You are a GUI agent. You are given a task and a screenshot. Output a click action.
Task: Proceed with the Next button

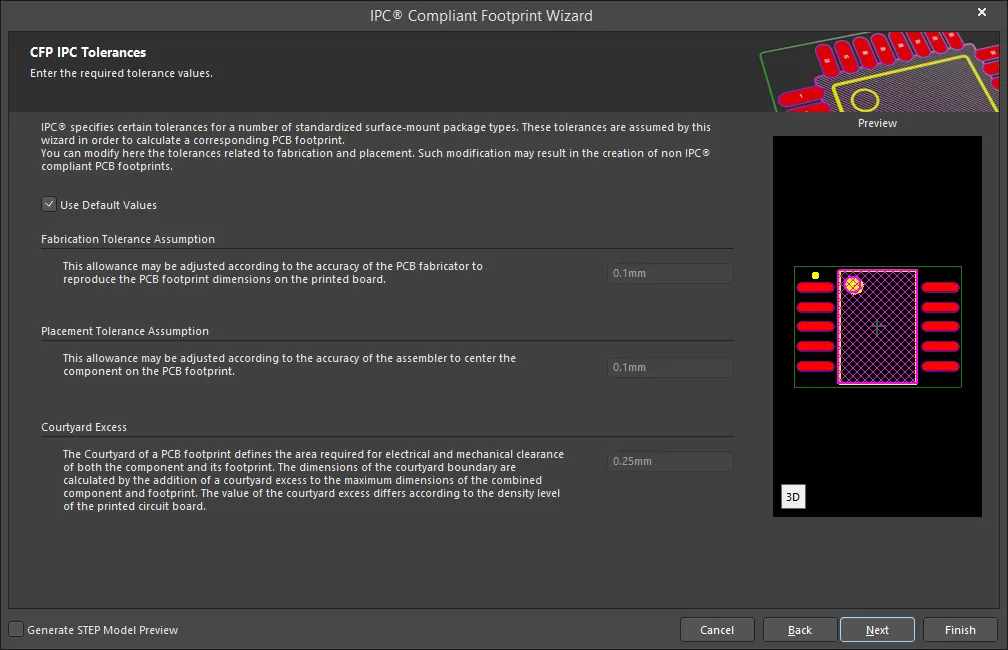[x=877, y=629]
